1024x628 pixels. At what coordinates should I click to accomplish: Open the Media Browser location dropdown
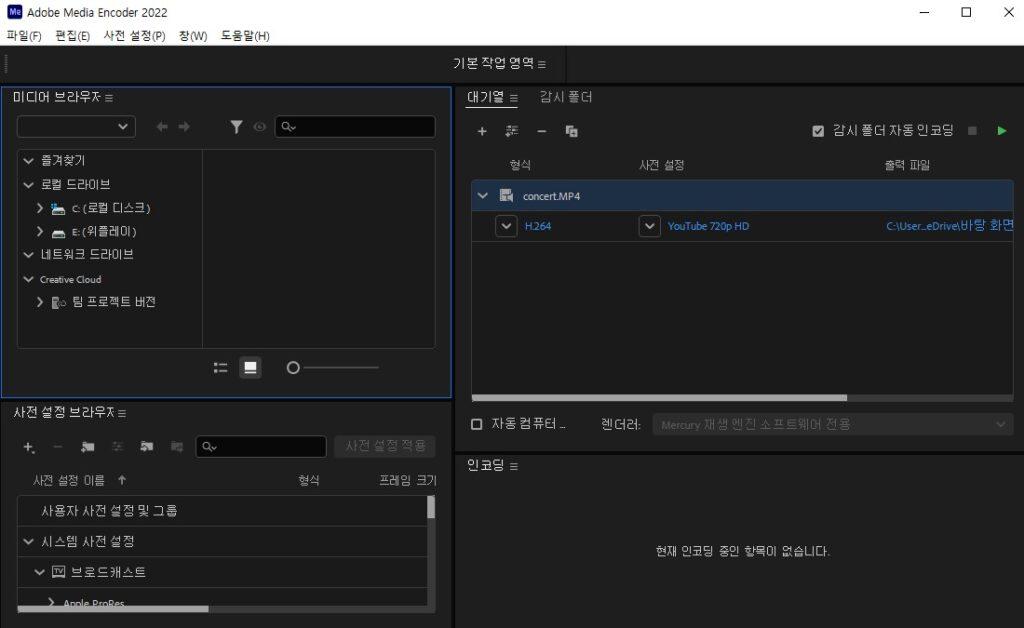coord(76,127)
